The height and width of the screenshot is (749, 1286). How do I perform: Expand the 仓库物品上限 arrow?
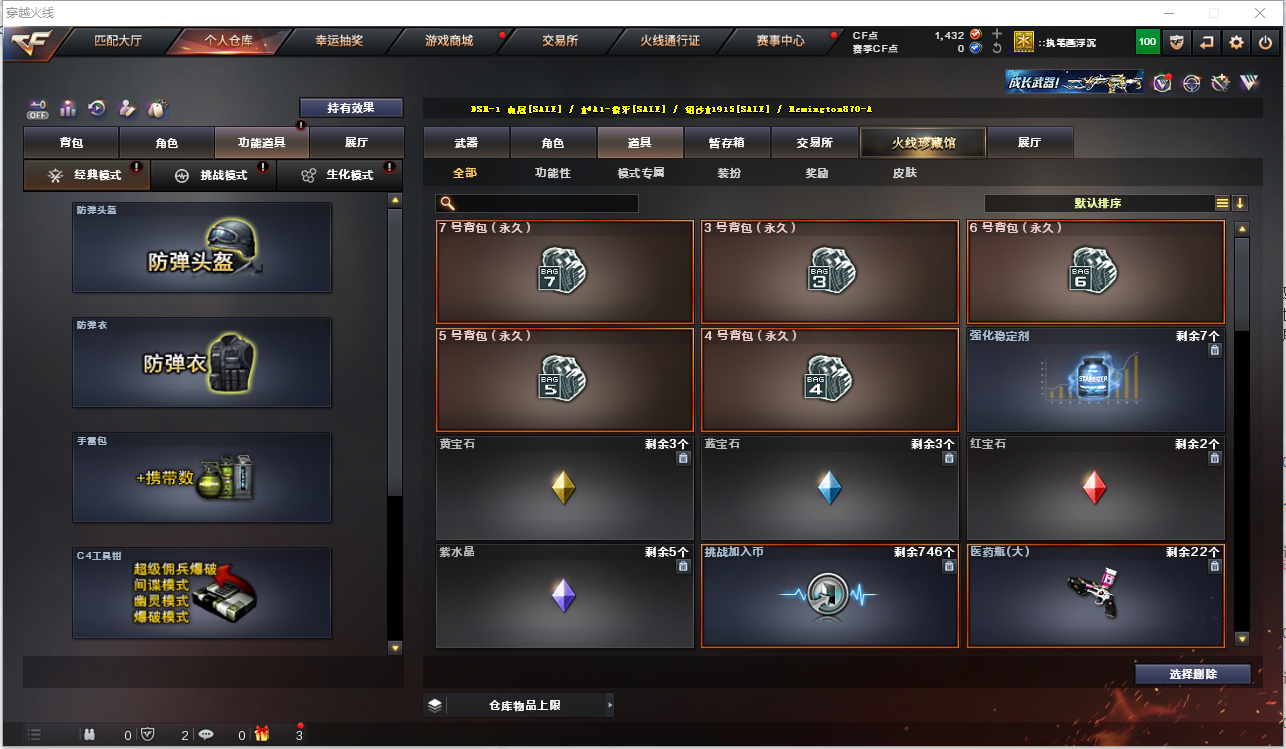pos(609,705)
